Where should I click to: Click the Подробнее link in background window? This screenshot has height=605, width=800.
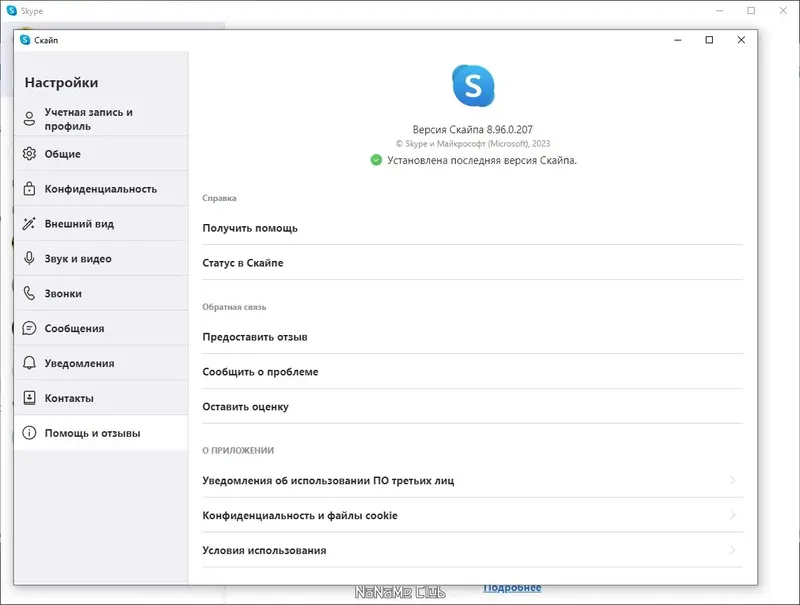[x=512, y=588]
